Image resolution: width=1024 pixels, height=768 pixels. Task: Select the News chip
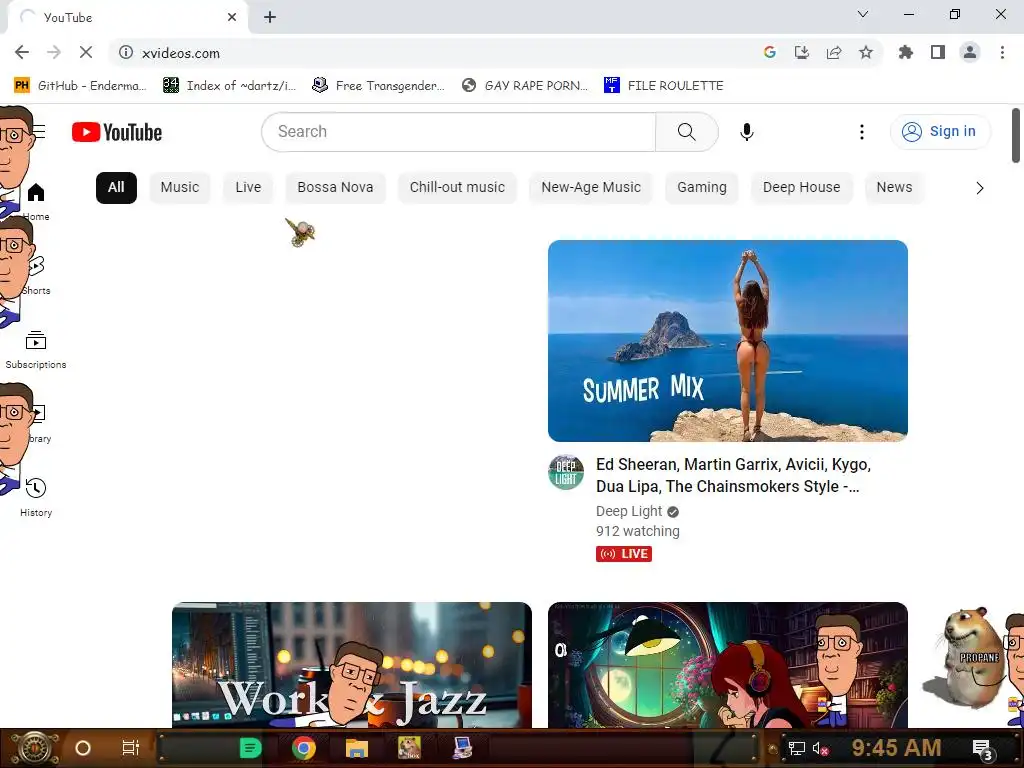pyautogui.click(x=894, y=187)
